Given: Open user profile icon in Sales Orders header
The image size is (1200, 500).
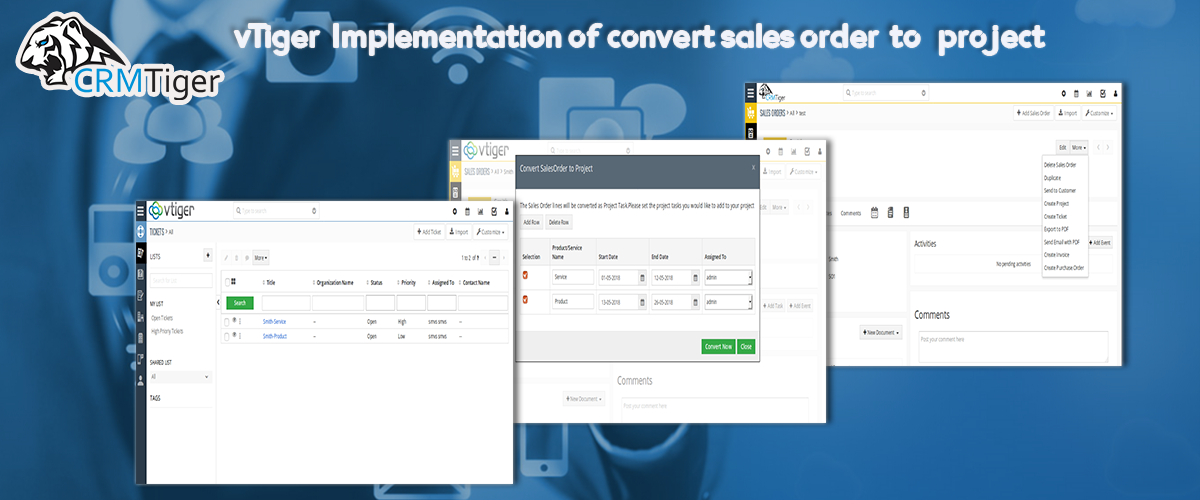Looking at the screenshot, I should point(1115,94).
